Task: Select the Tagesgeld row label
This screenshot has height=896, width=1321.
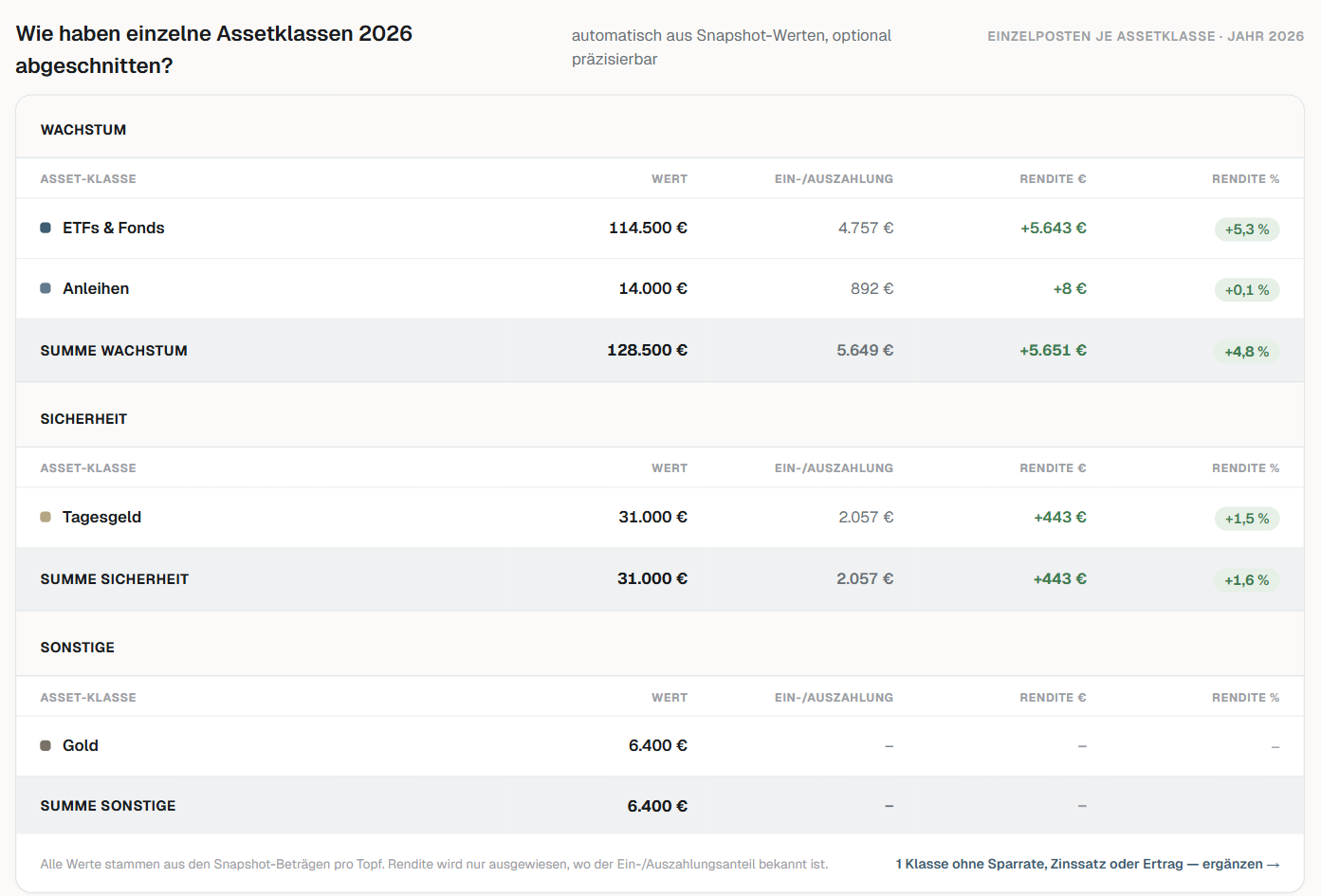Action: click(101, 517)
